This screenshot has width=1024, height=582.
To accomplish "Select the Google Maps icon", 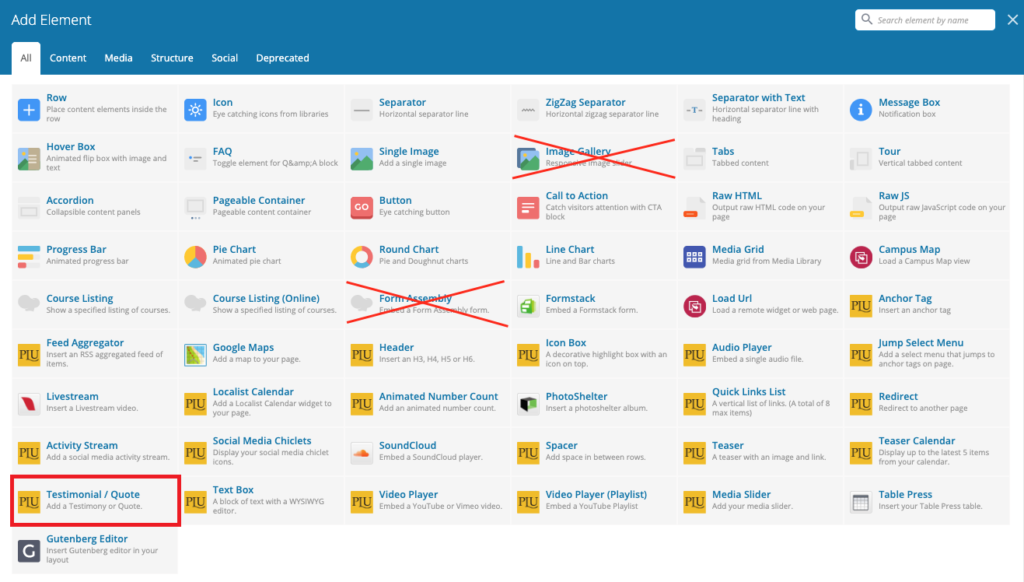I will click(195, 355).
